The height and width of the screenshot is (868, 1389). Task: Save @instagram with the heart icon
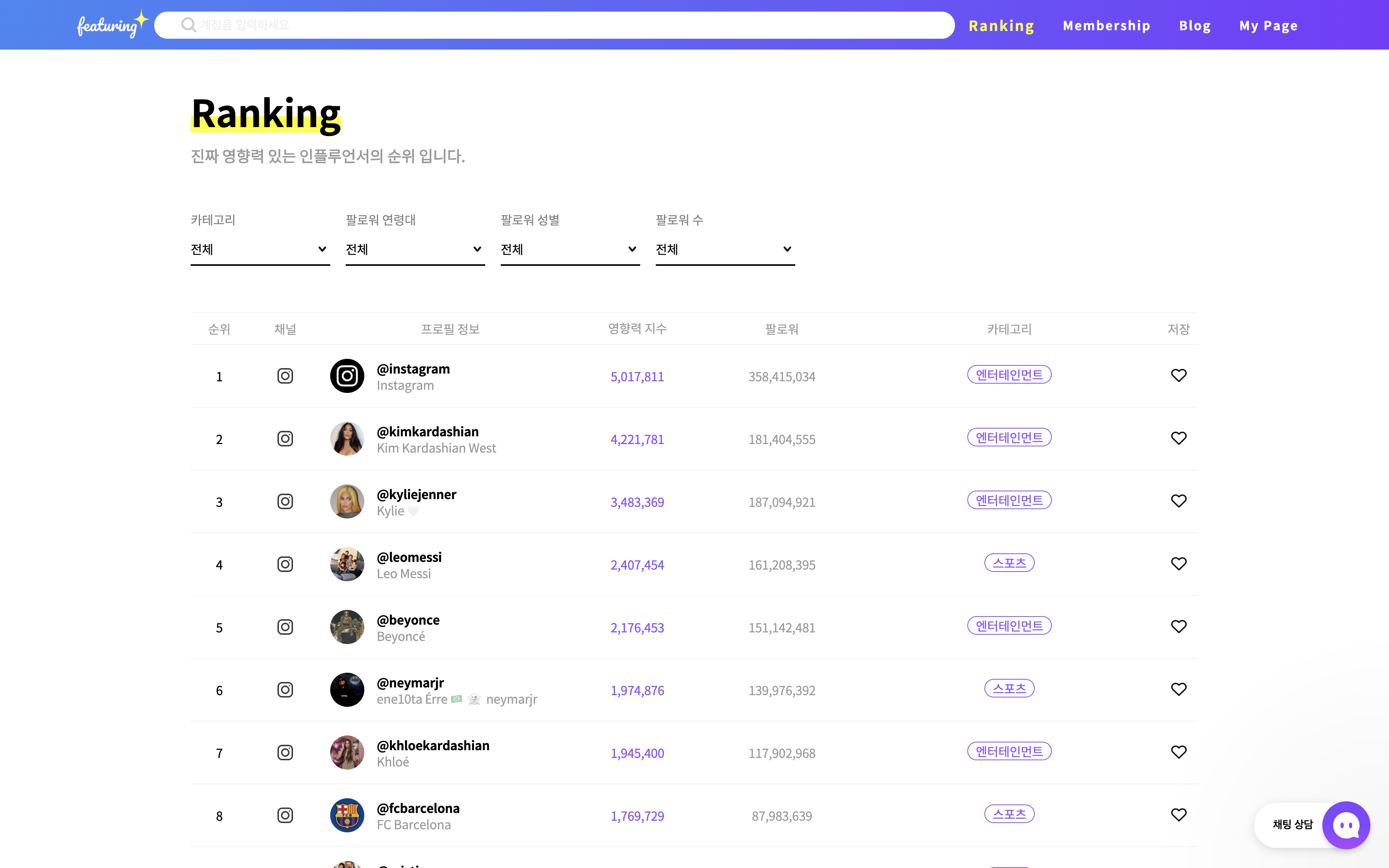[1178, 375]
